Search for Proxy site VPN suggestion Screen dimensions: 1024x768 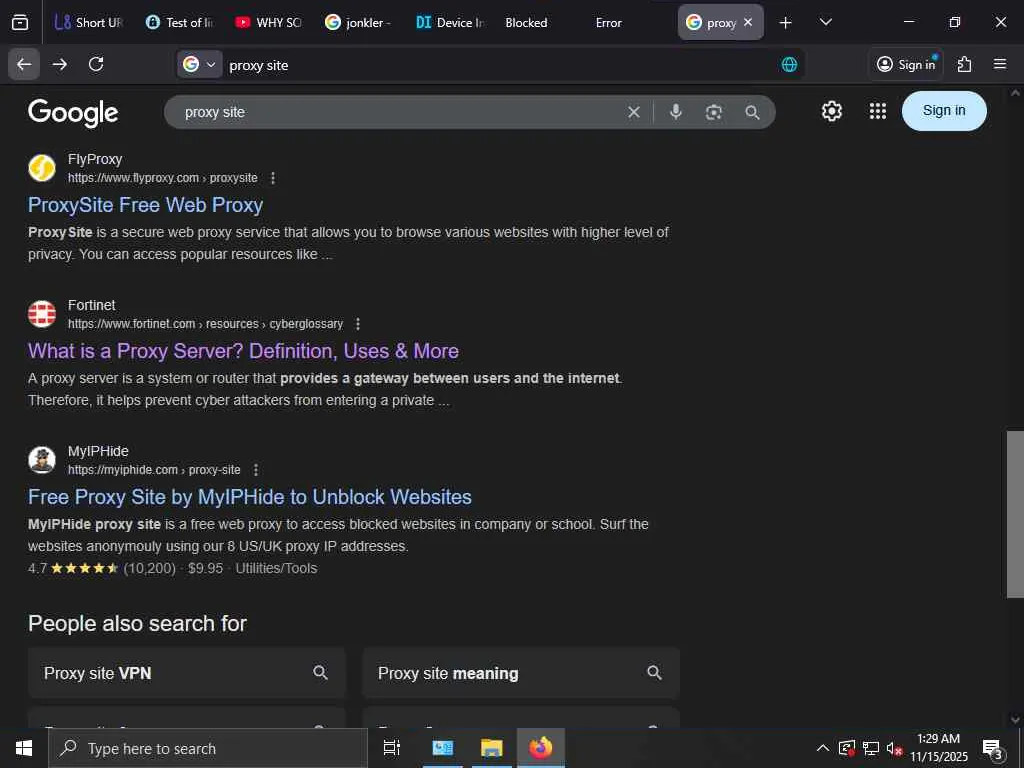187,673
